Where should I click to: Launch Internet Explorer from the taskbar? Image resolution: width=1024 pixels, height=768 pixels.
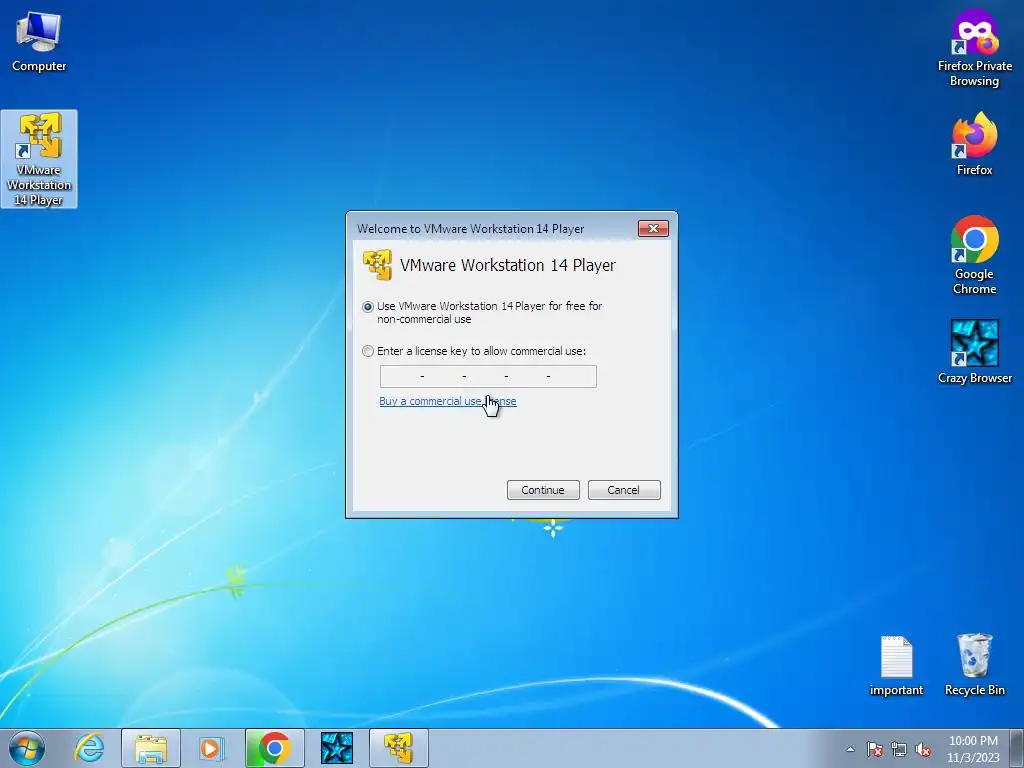pos(89,748)
